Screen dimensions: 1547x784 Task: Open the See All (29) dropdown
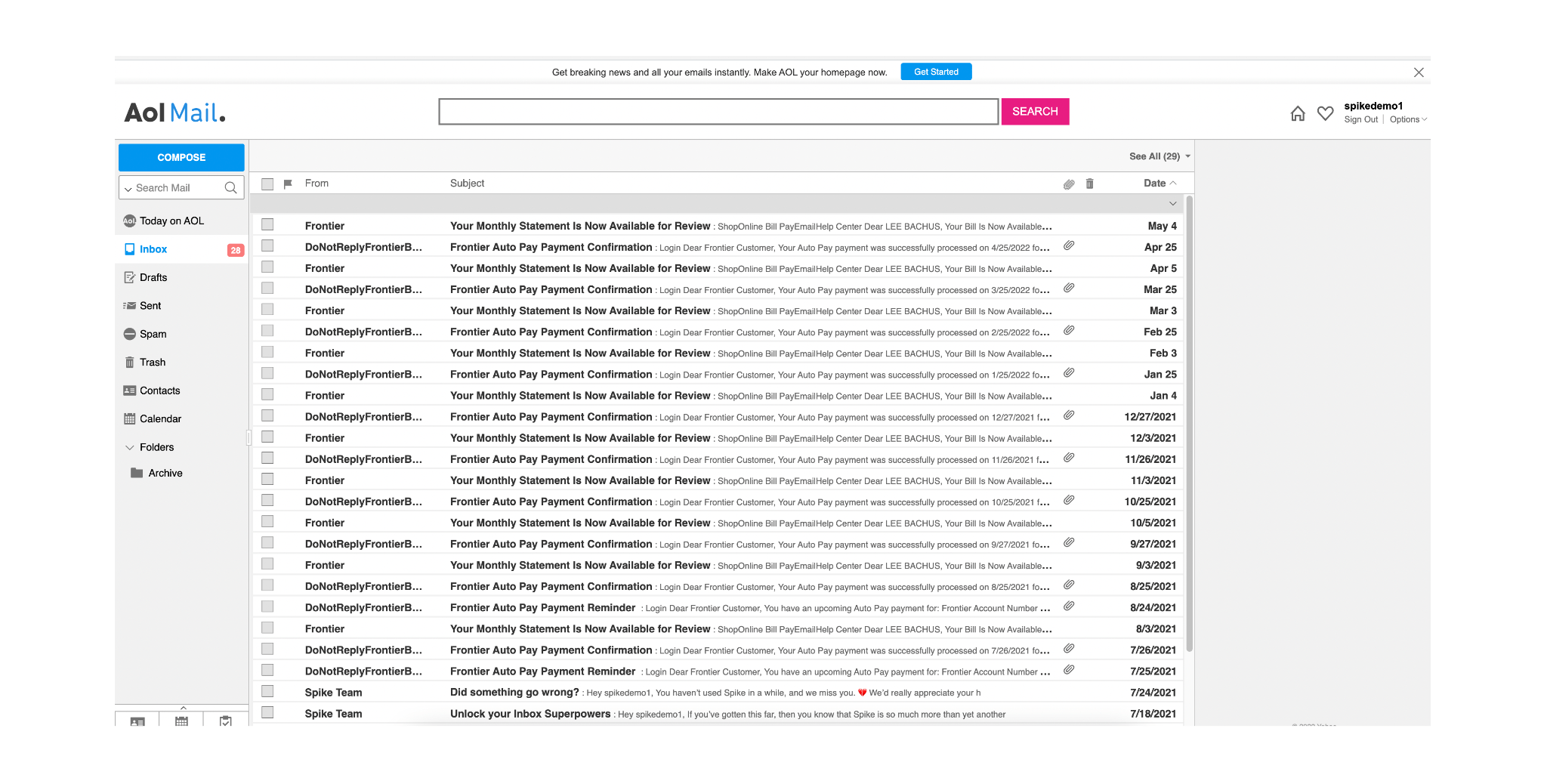coord(1157,156)
